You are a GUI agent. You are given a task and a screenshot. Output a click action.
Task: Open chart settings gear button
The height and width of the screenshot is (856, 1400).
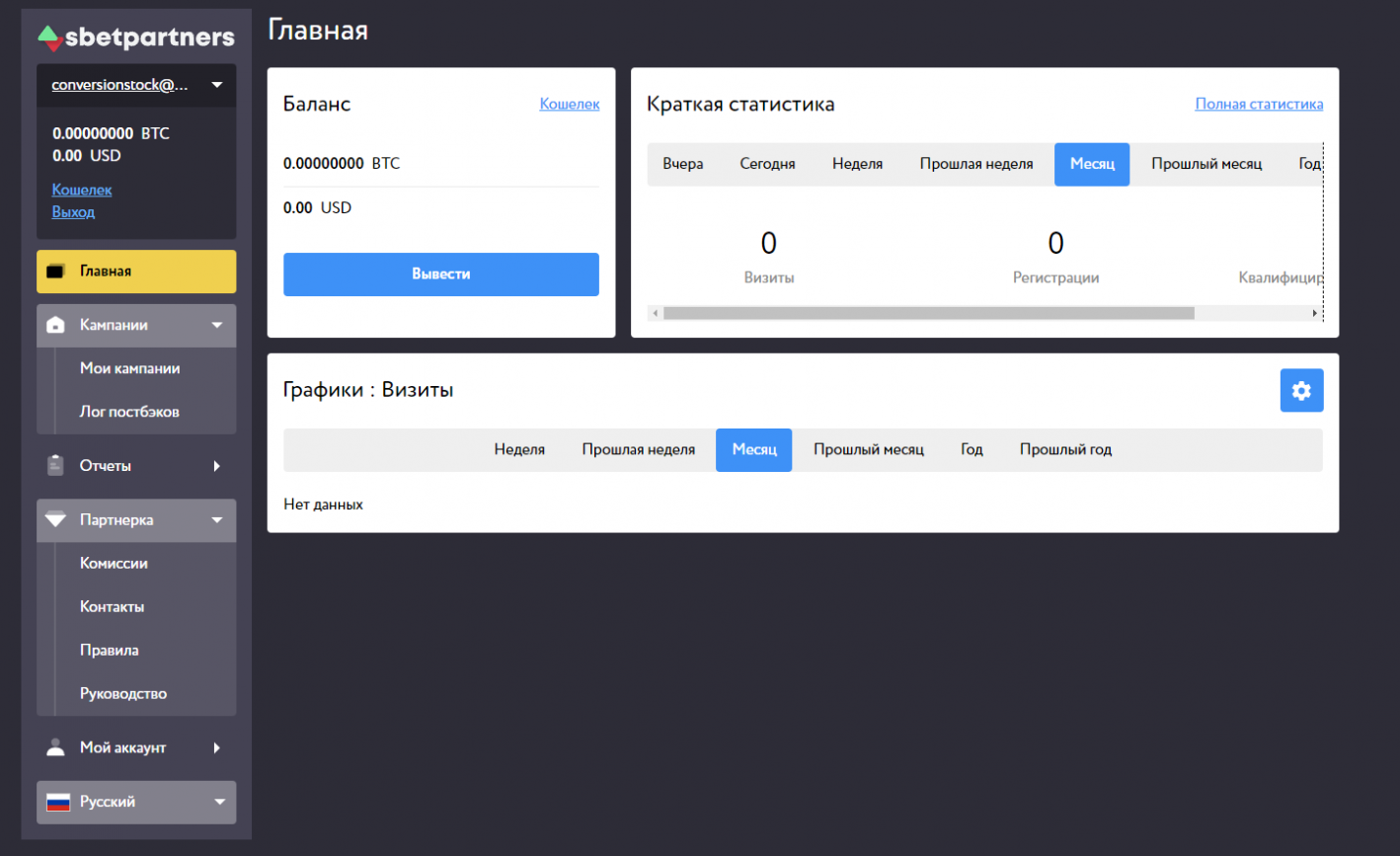click(1301, 391)
